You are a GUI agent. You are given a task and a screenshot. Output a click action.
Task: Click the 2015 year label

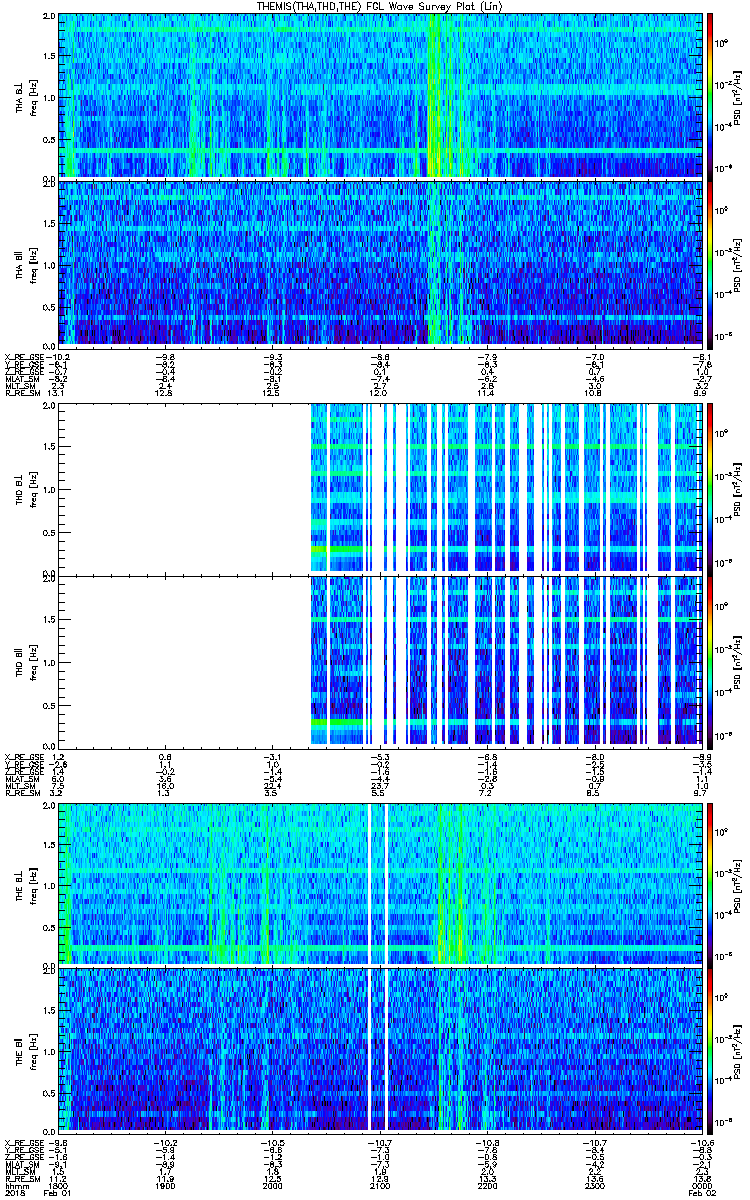[15, 1193]
